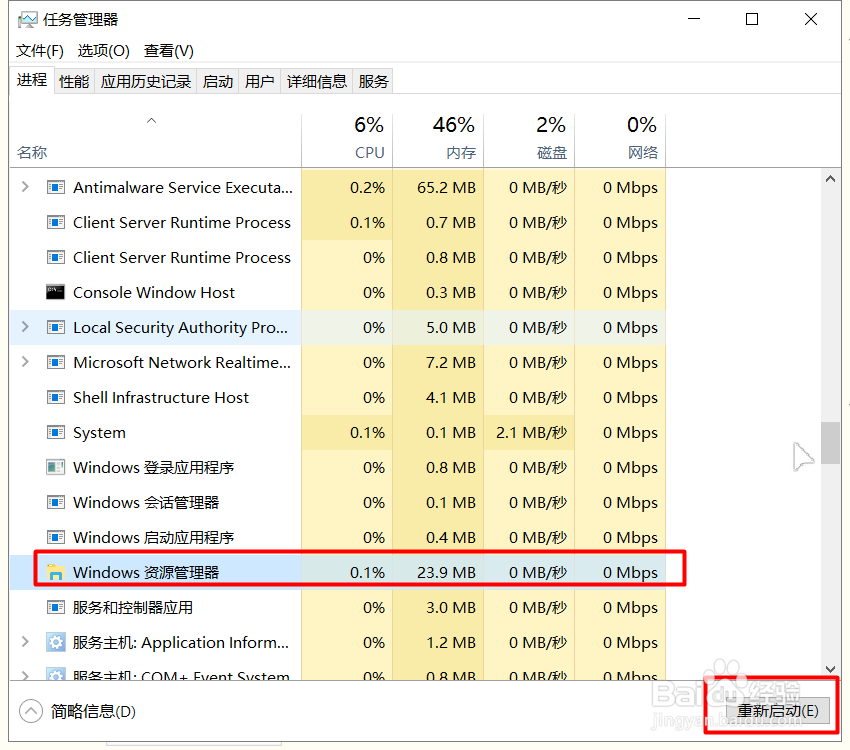Click the Windows 启动应用程序 icon

tap(56, 537)
